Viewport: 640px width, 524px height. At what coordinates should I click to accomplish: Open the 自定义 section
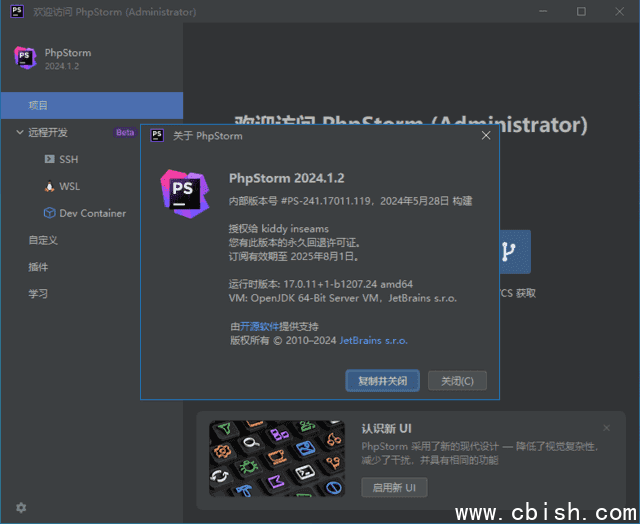[x=43, y=240]
